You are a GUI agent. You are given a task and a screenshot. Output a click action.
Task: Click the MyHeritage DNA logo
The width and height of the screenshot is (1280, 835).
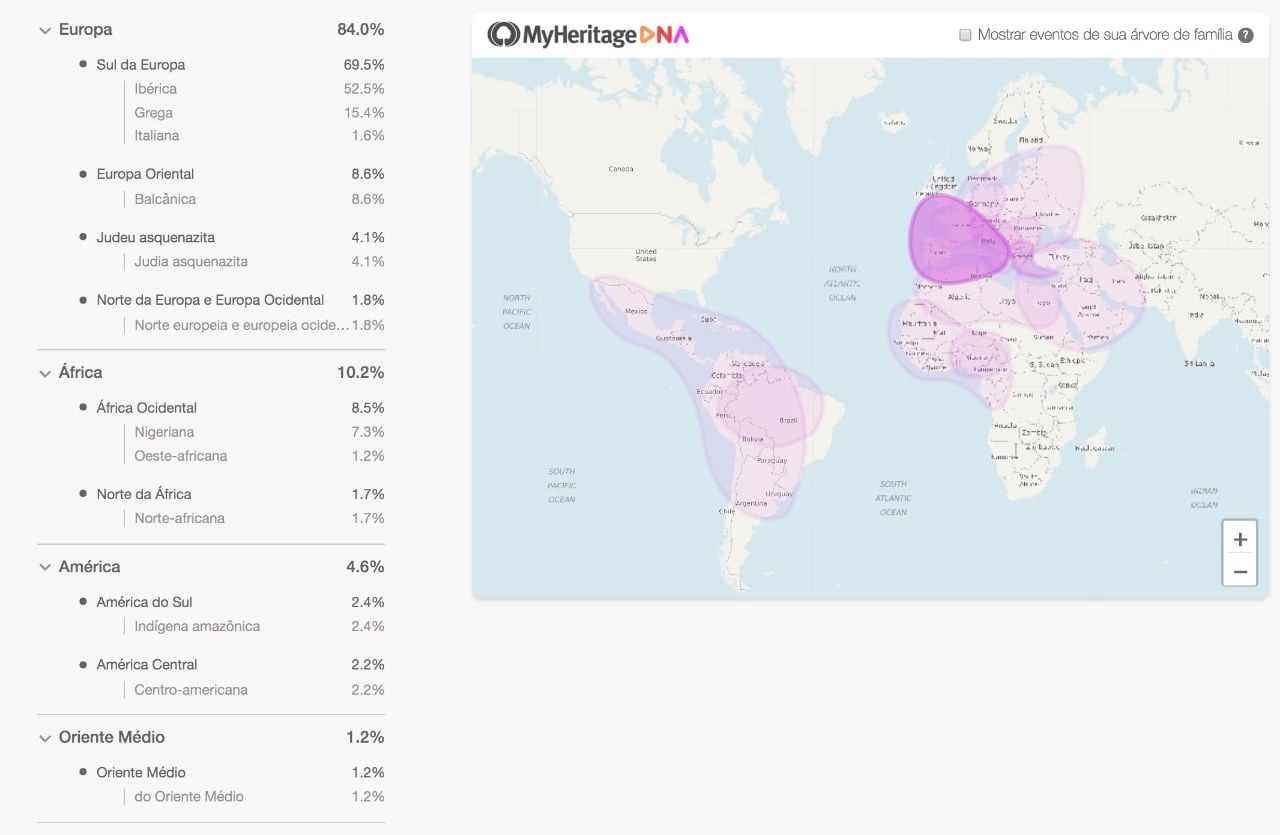[588, 35]
